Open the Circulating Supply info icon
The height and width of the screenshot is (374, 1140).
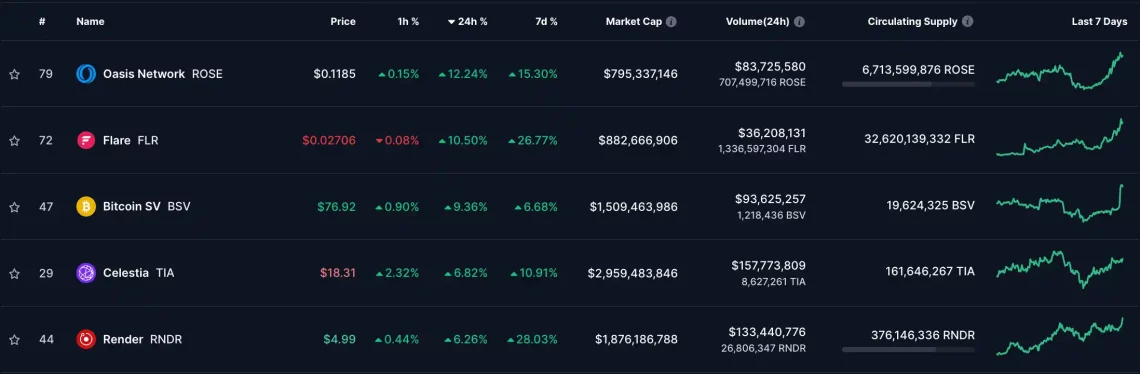968,22
